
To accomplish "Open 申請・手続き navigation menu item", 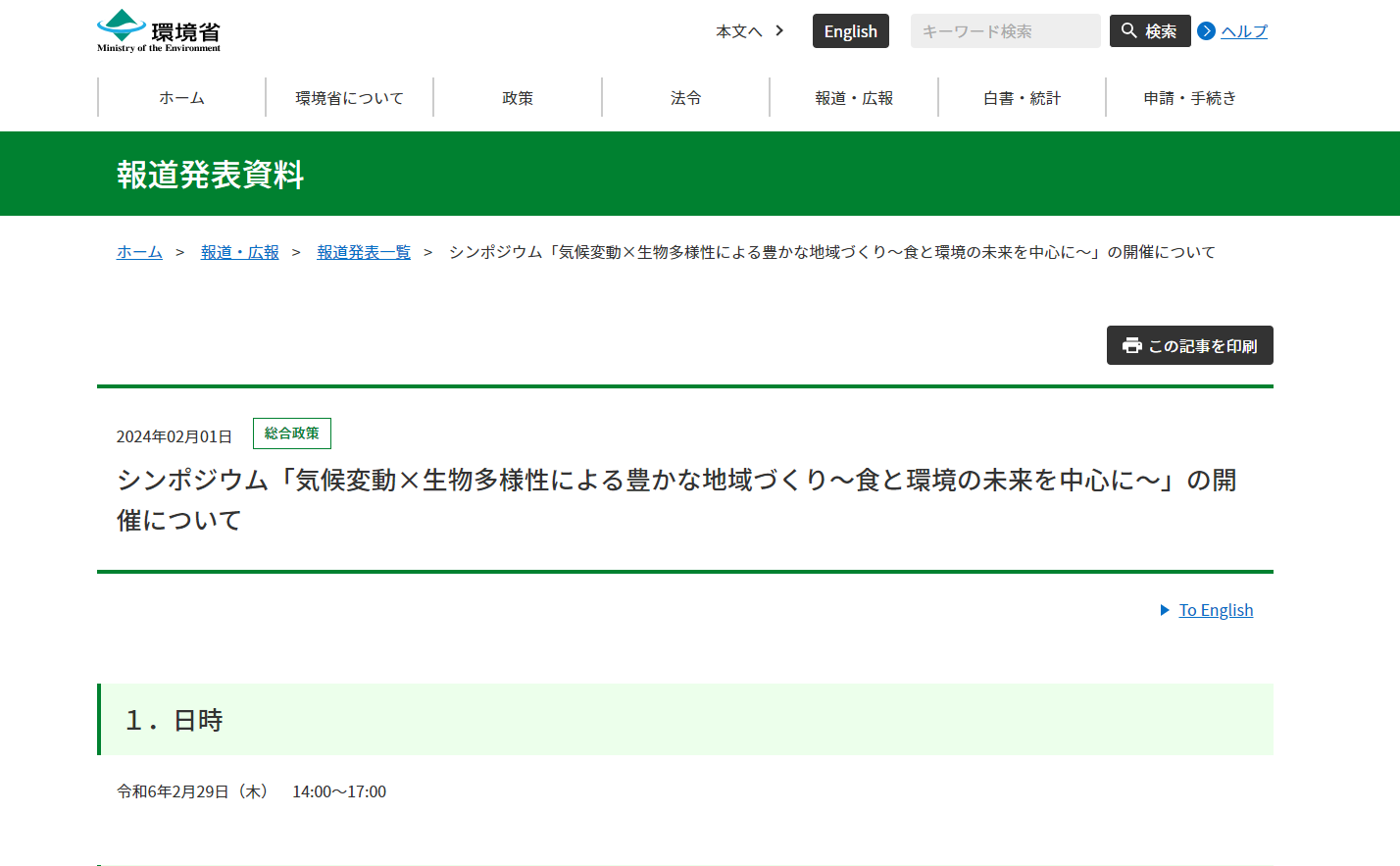I will pyautogui.click(x=1189, y=98).
